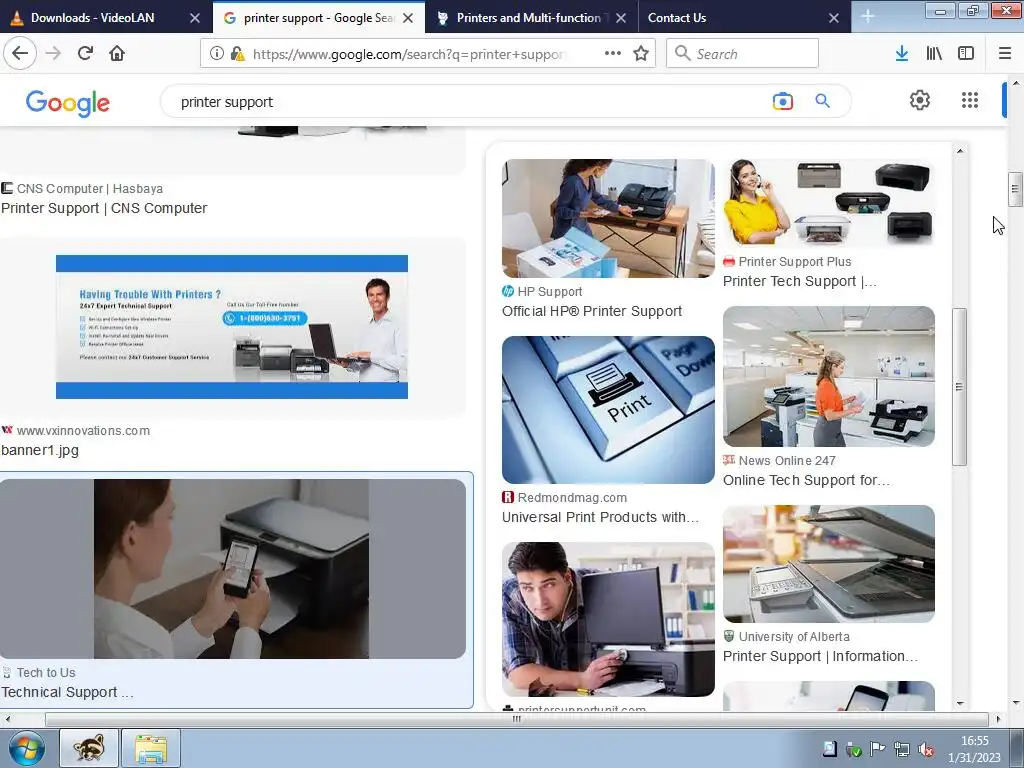Click the Firefox Search box

pos(743,53)
